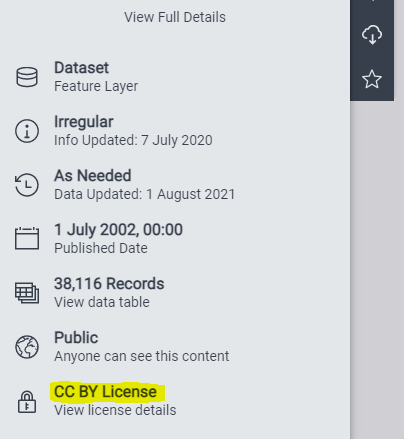Open View license details link
Image resolution: width=404 pixels, height=439 pixels.
115,410
